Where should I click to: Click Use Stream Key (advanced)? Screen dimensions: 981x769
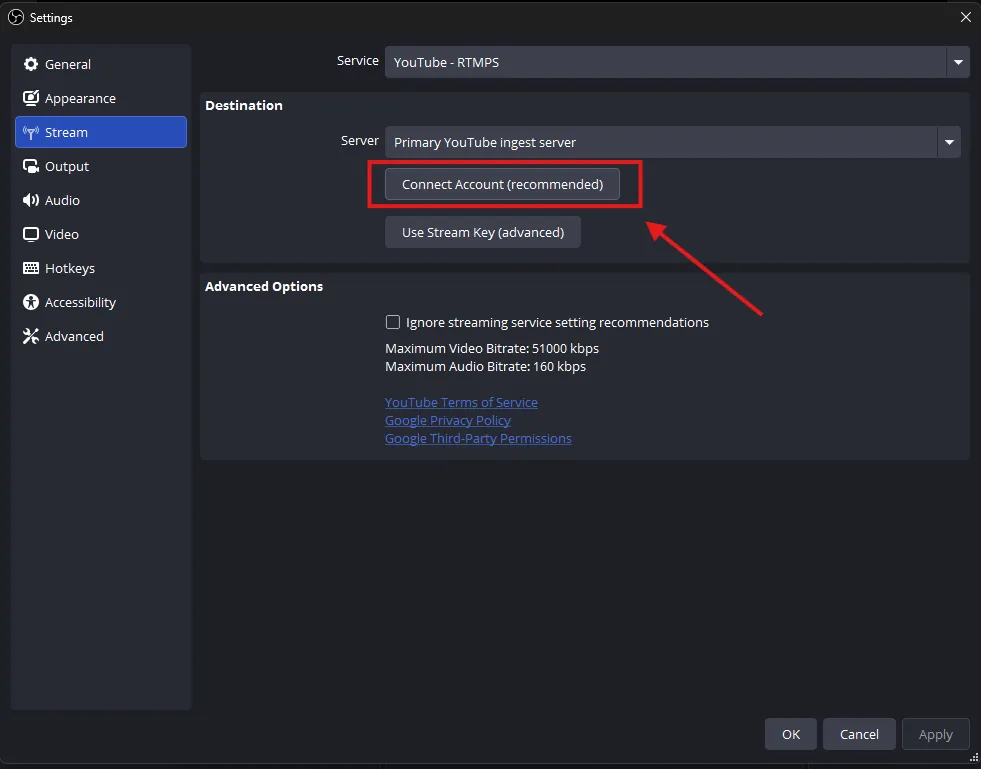click(482, 232)
